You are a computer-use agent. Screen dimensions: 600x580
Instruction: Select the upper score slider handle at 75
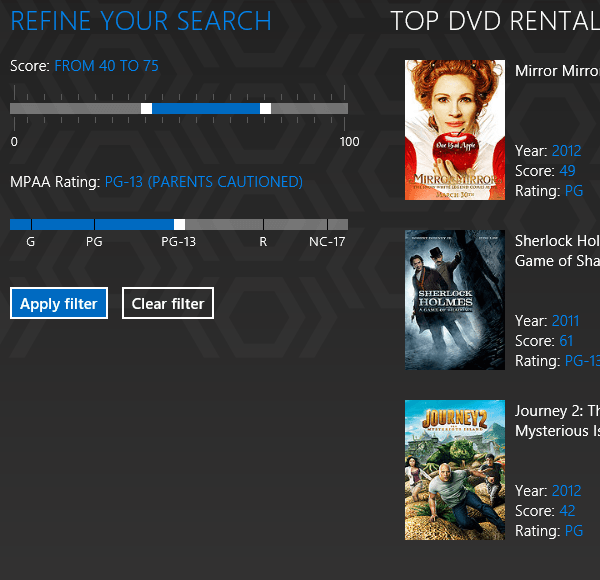(x=266, y=109)
